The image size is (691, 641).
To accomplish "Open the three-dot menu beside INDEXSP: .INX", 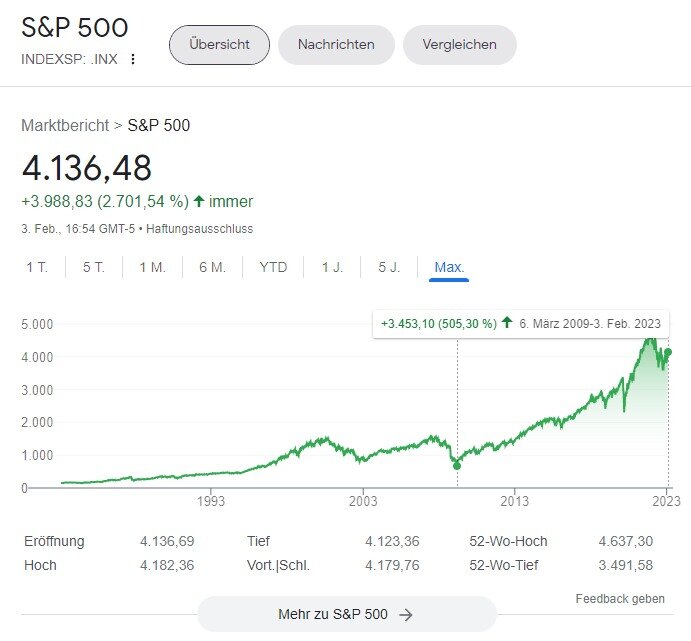I will click(x=133, y=59).
